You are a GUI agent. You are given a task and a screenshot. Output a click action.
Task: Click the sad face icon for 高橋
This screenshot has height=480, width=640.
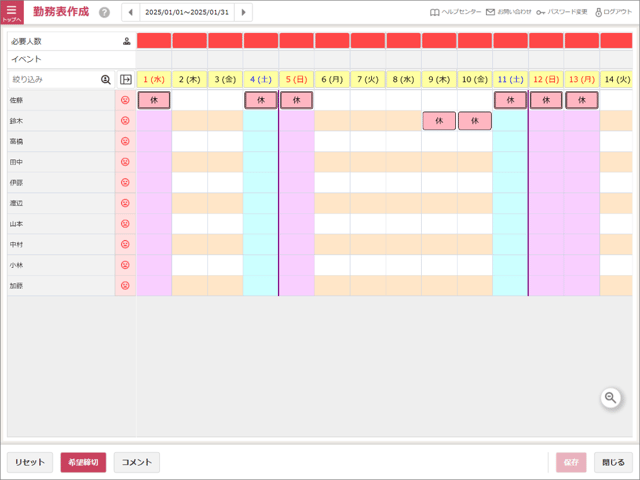tap(125, 141)
